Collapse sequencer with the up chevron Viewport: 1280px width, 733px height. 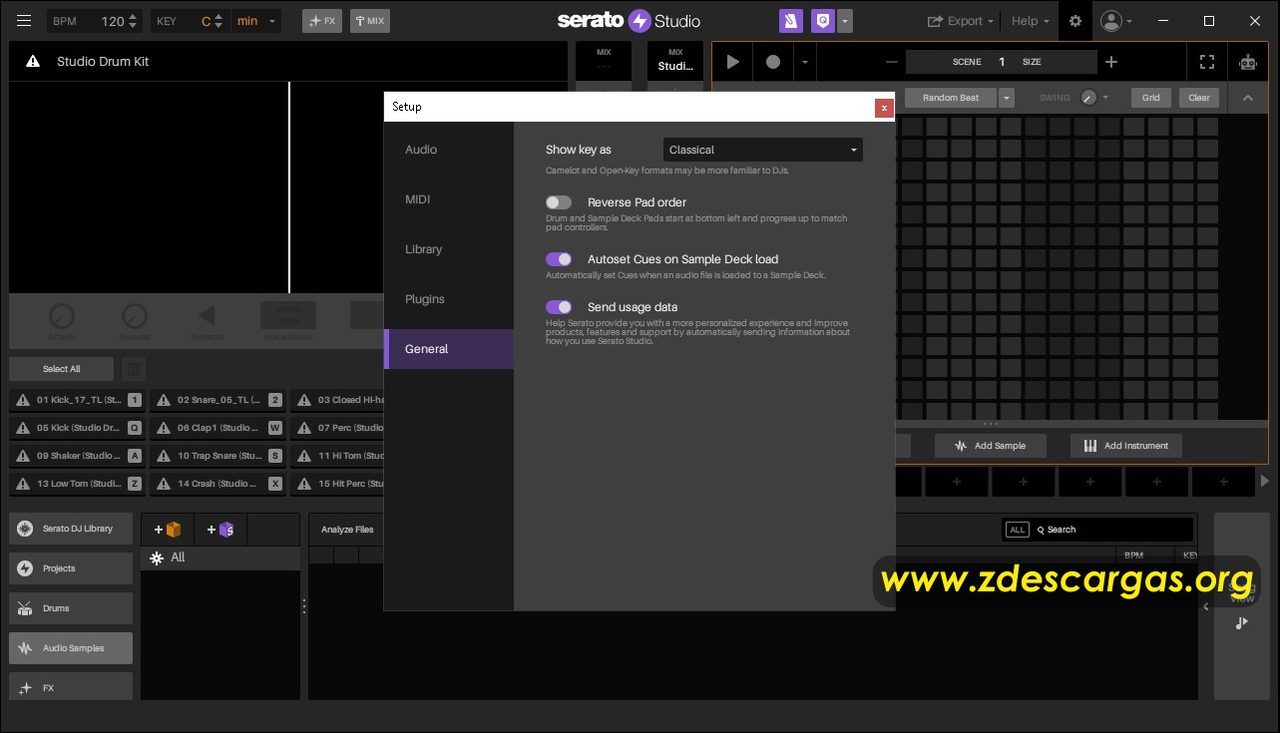click(1247, 98)
